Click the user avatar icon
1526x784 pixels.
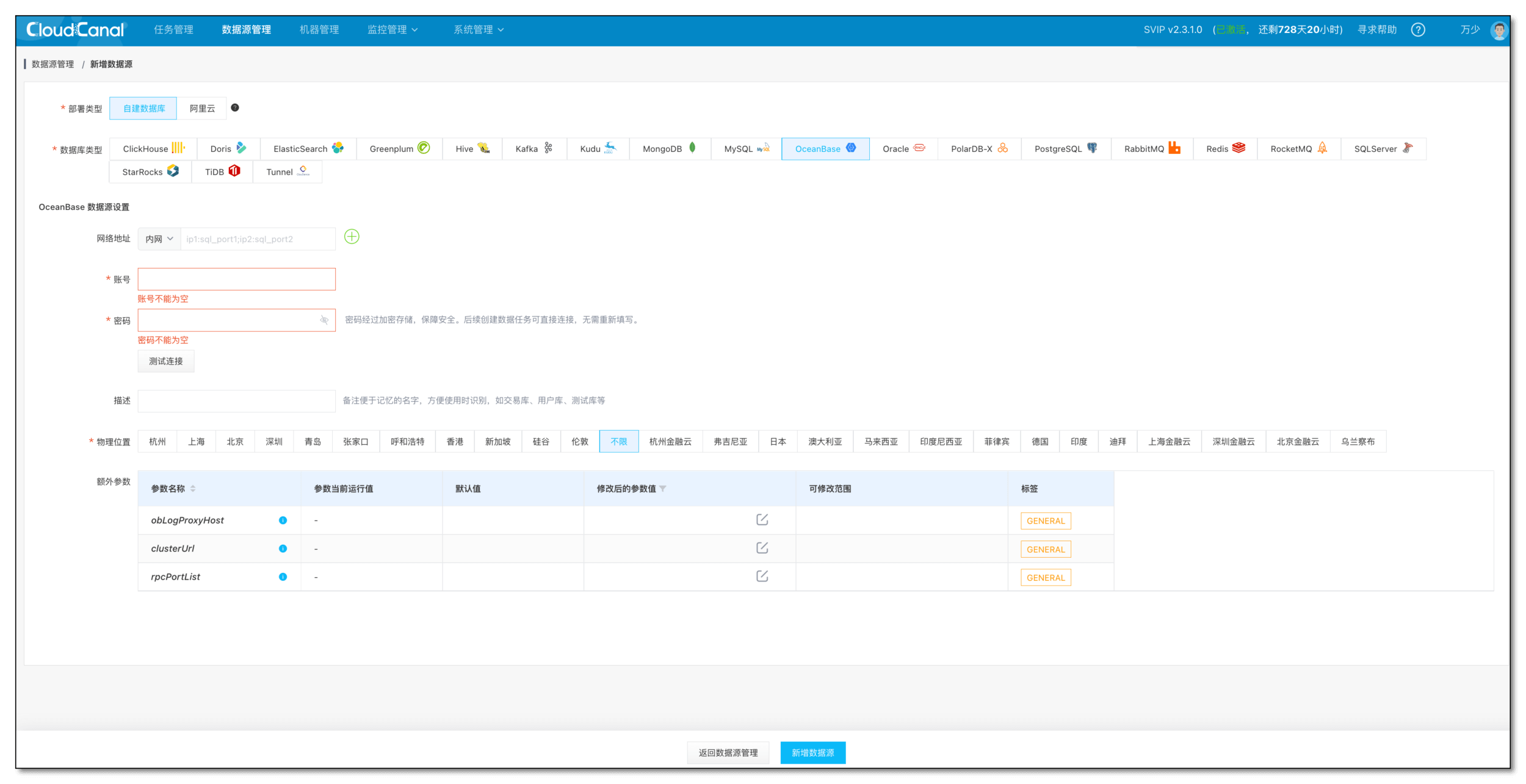click(1499, 29)
